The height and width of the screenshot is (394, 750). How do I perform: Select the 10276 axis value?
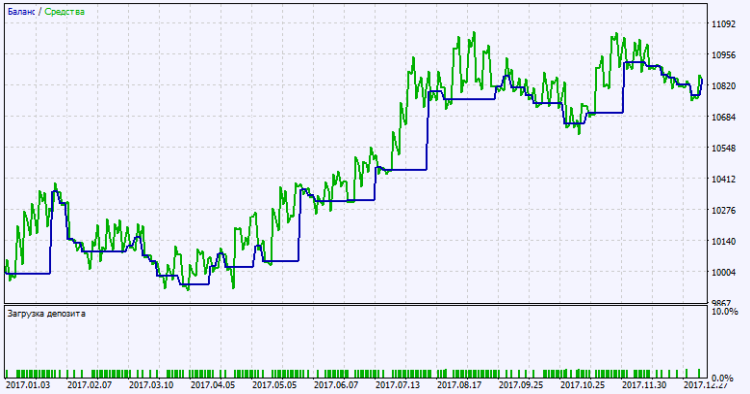point(724,210)
